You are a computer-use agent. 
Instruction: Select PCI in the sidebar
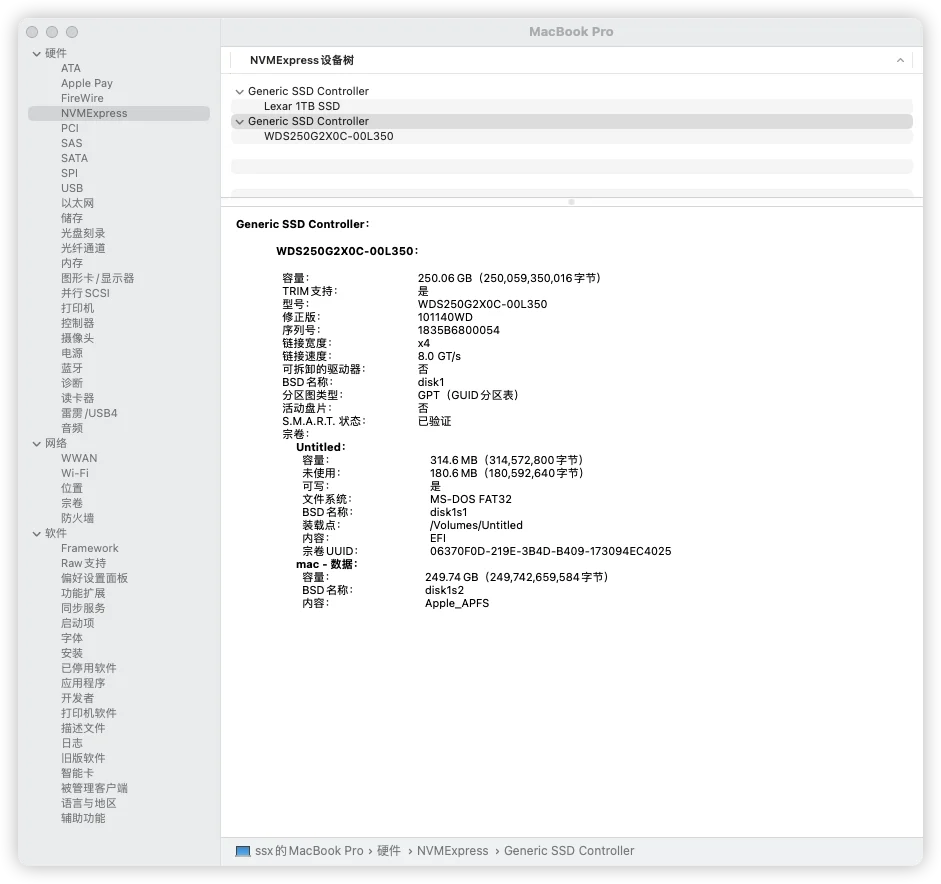point(70,128)
